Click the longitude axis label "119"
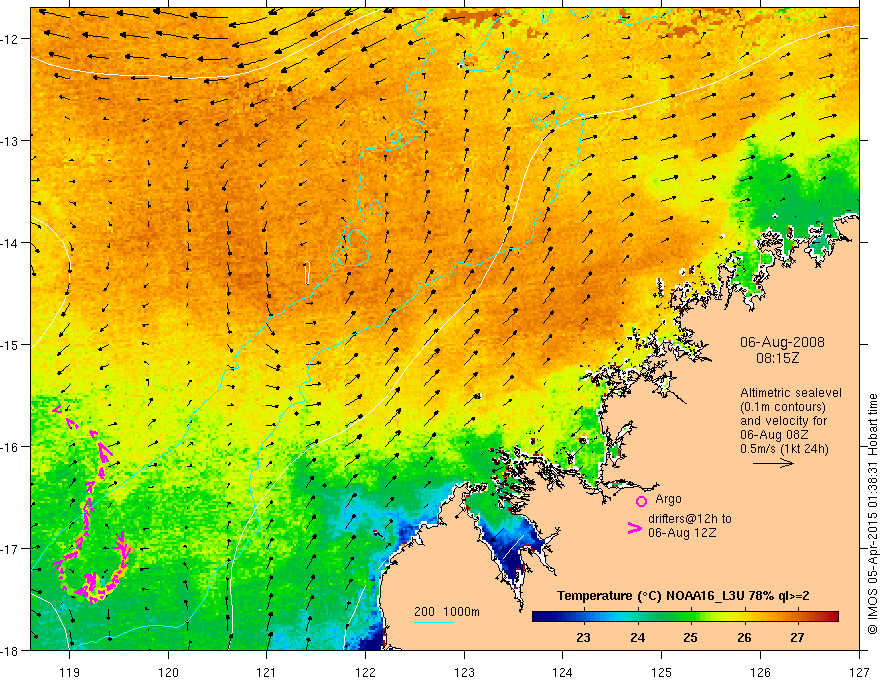This screenshot has height=680, width=880. click(x=70, y=672)
